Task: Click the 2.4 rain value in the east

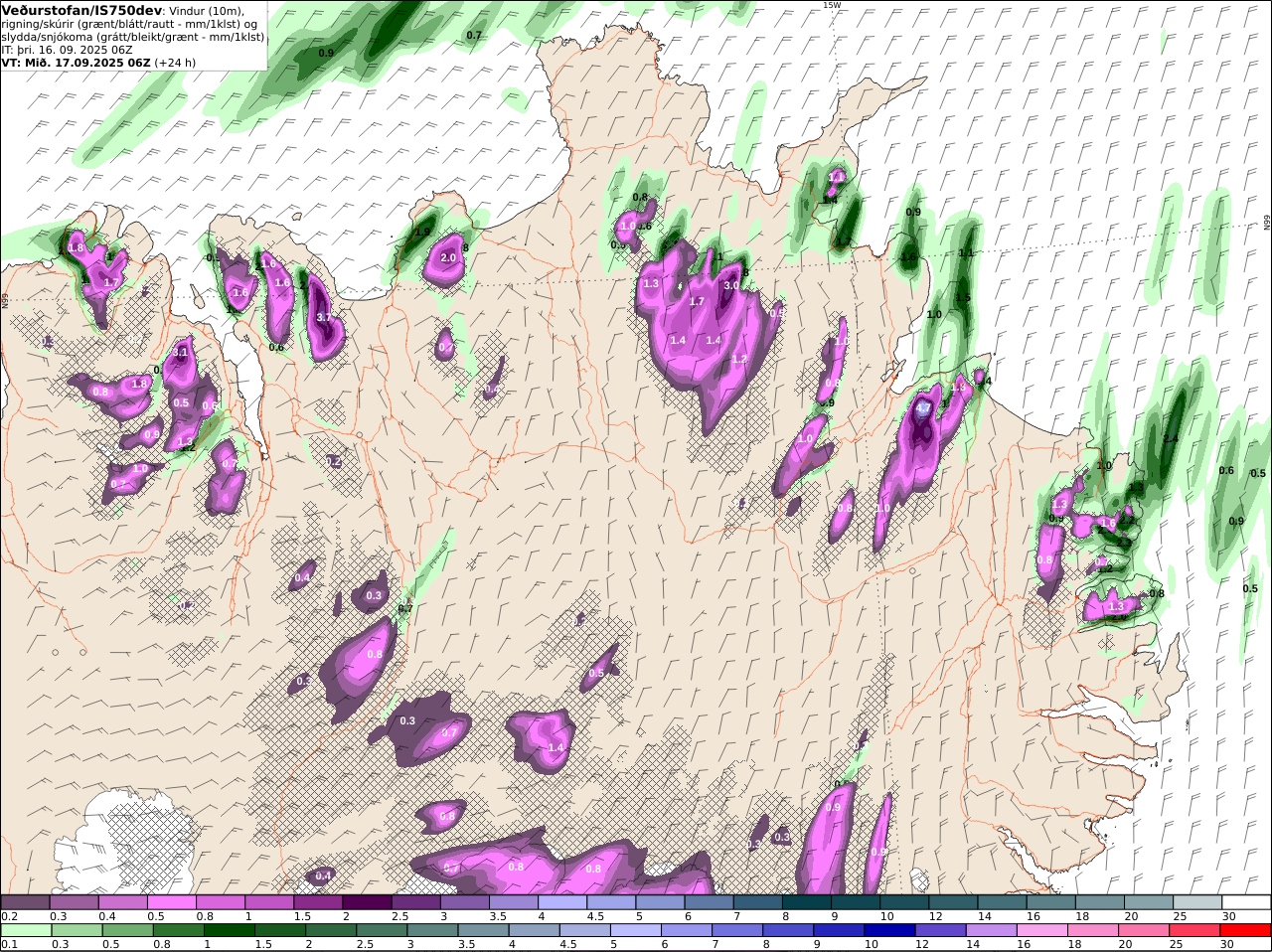Action: click(1171, 438)
